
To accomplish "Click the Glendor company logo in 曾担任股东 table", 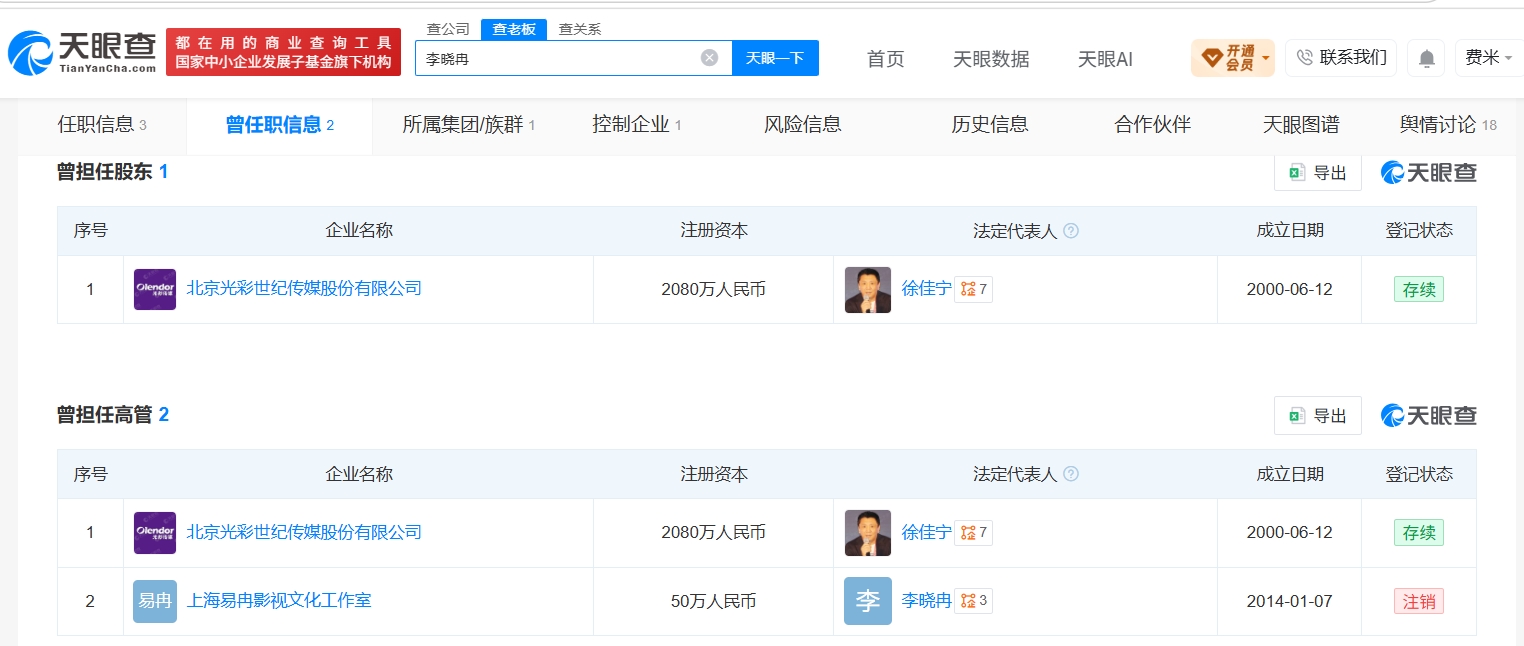I will (x=155, y=289).
